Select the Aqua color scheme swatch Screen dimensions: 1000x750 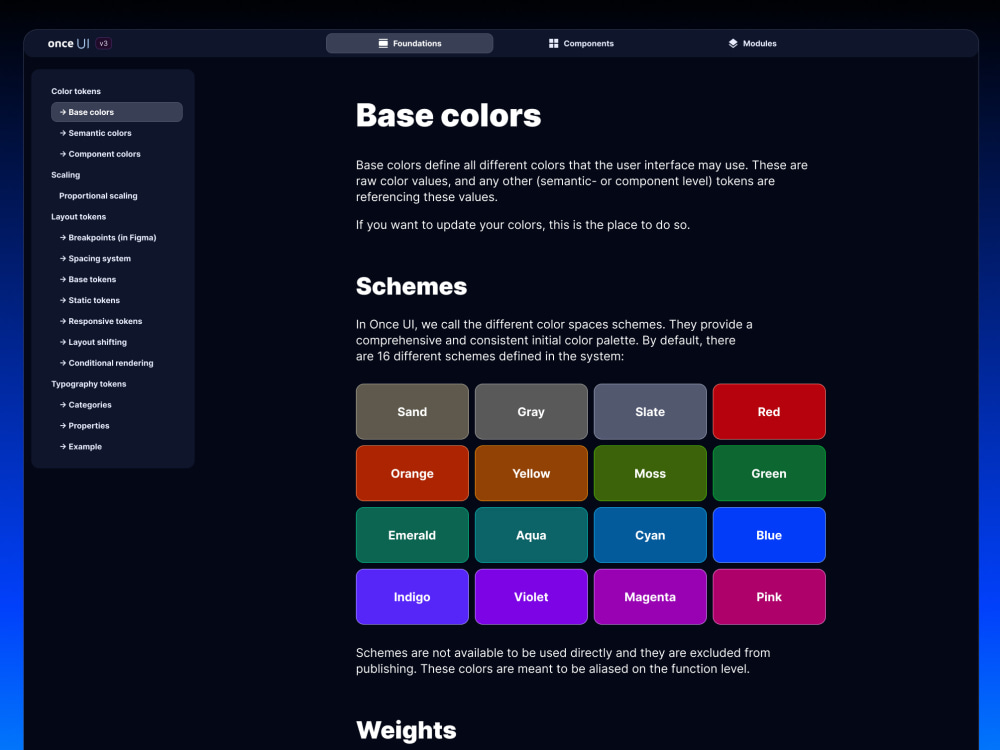click(531, 535)
